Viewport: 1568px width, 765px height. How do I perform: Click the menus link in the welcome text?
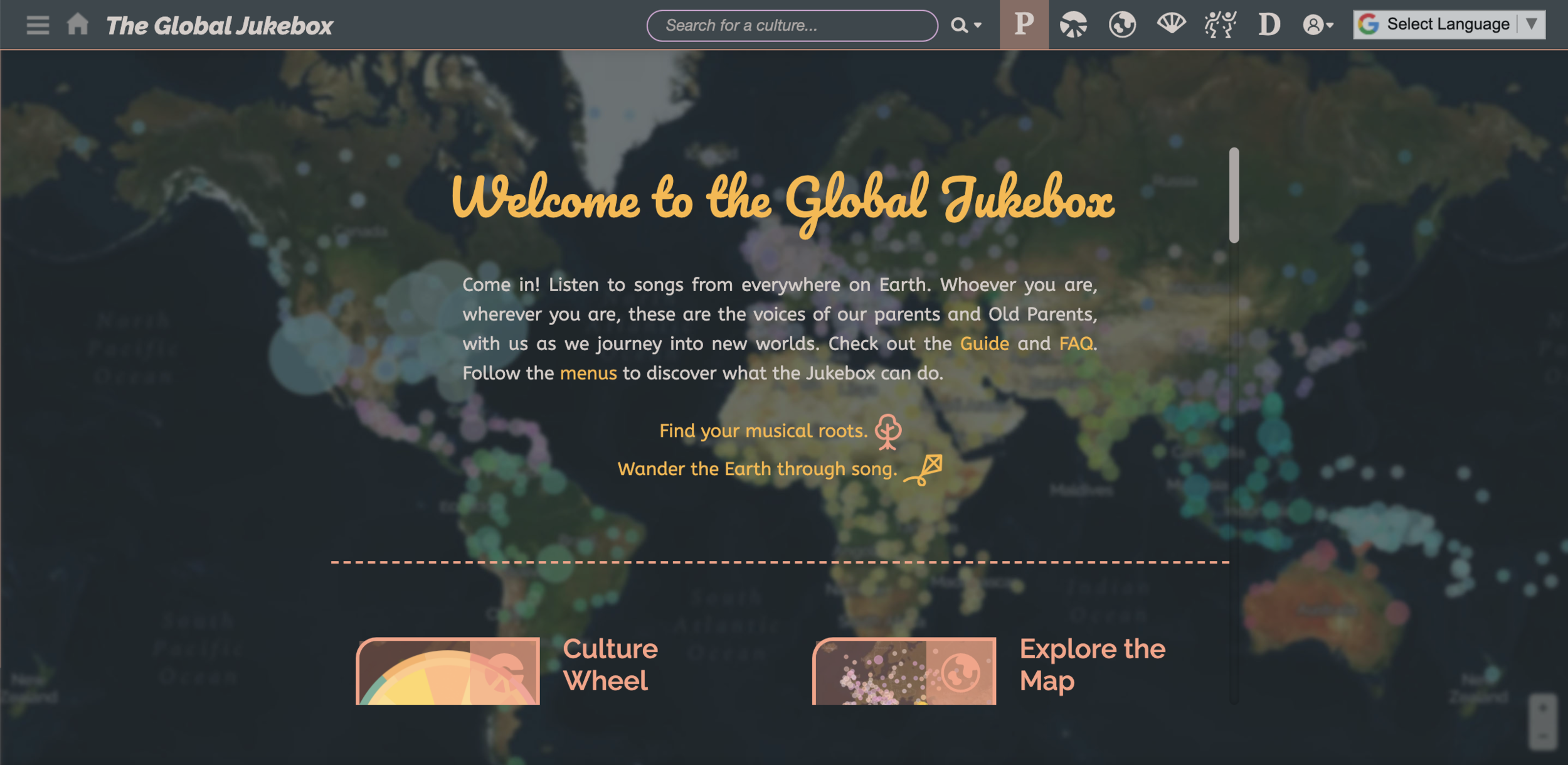(588, 373)
